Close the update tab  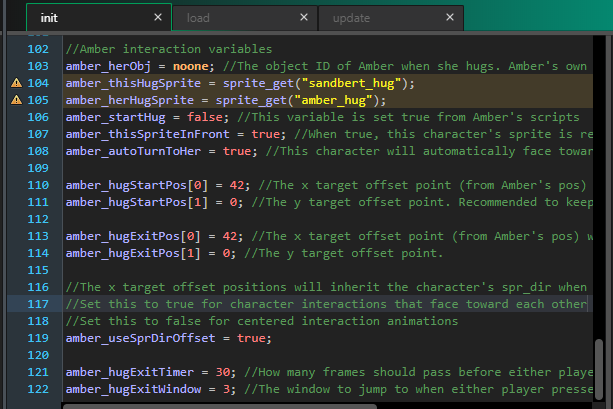tap(450, 17)
